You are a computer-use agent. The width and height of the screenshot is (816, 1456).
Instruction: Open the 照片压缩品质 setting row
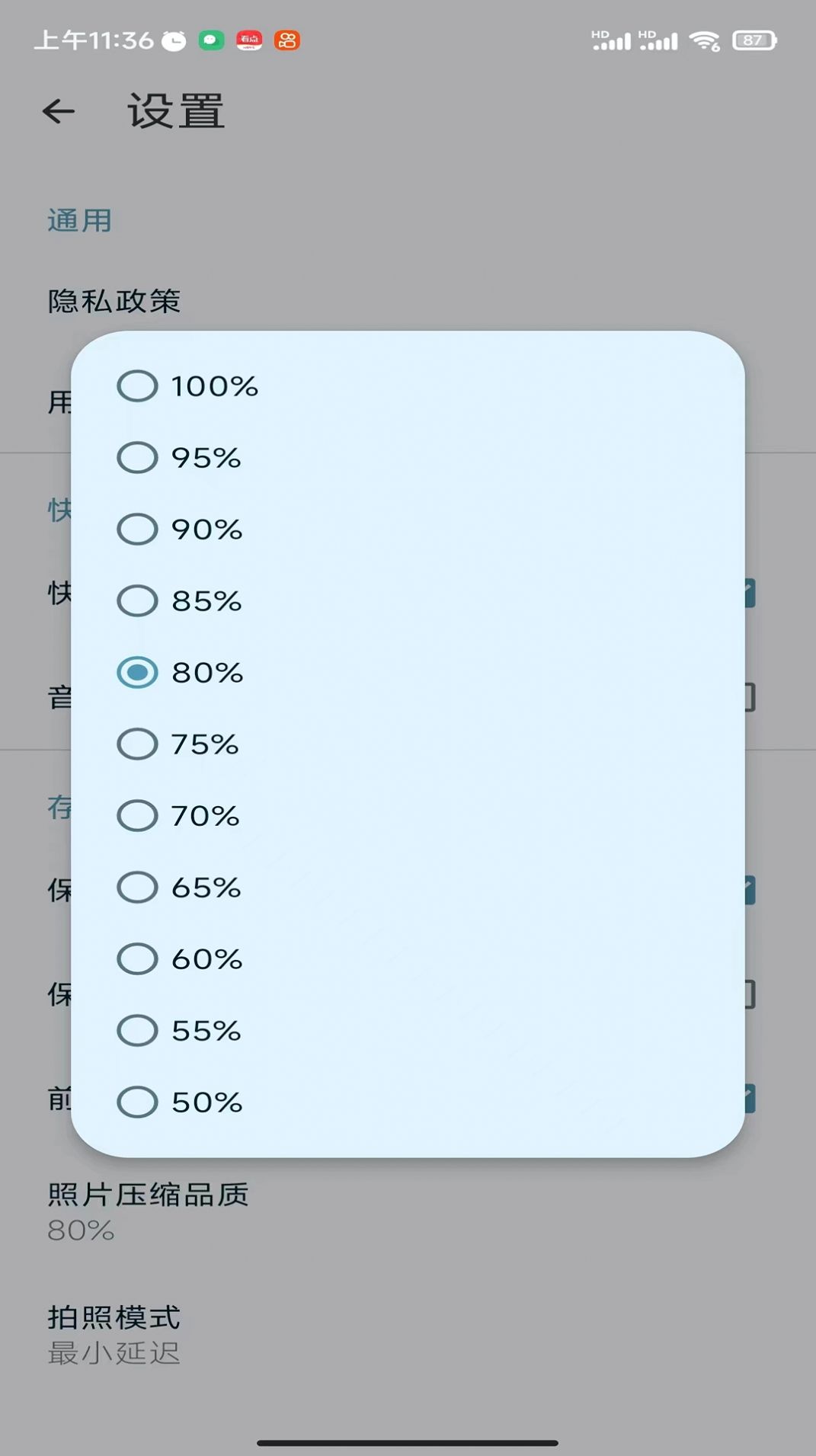149,1210
